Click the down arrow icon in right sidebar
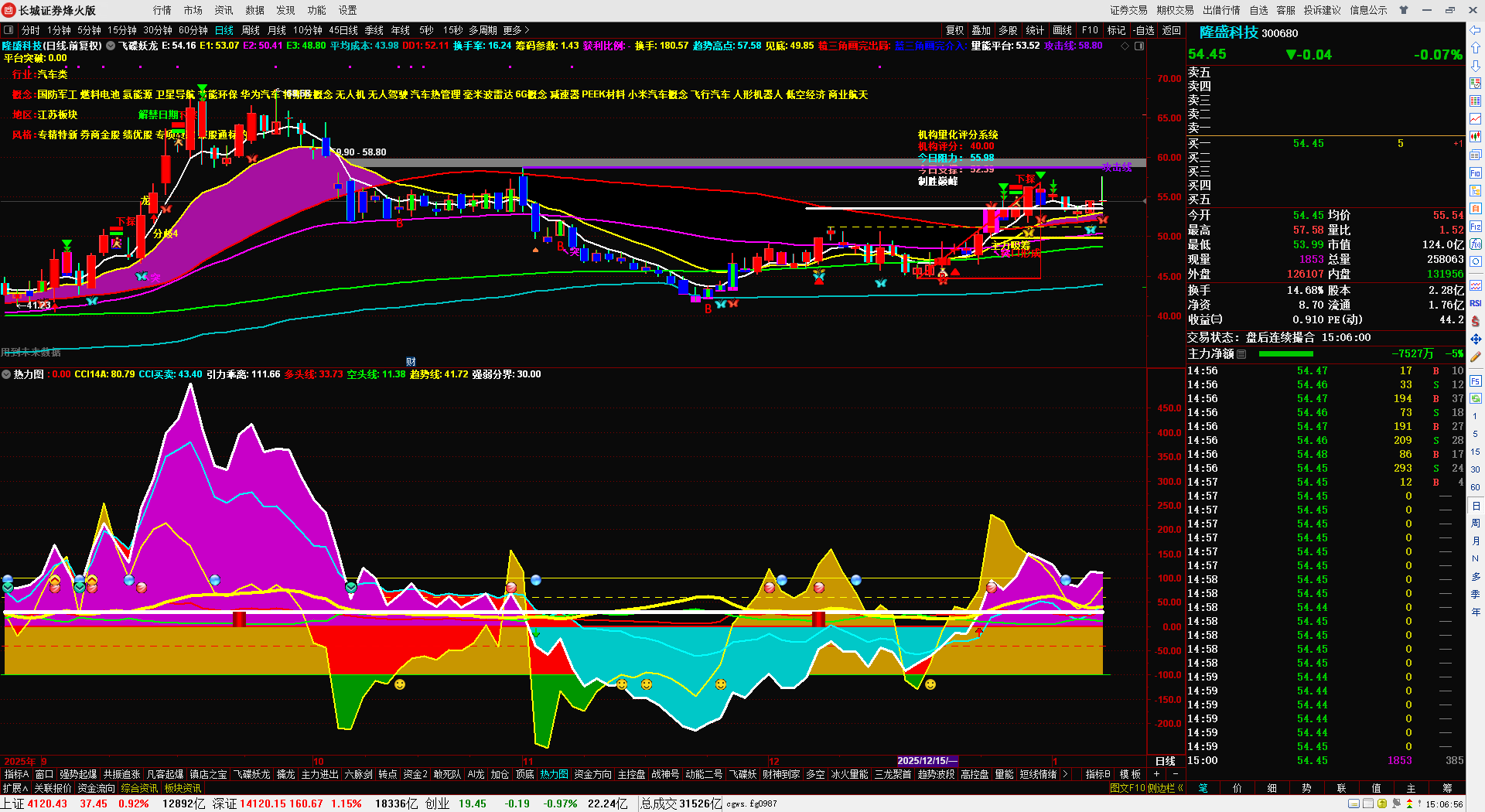1485x812 pixels. coord(1476,66)
